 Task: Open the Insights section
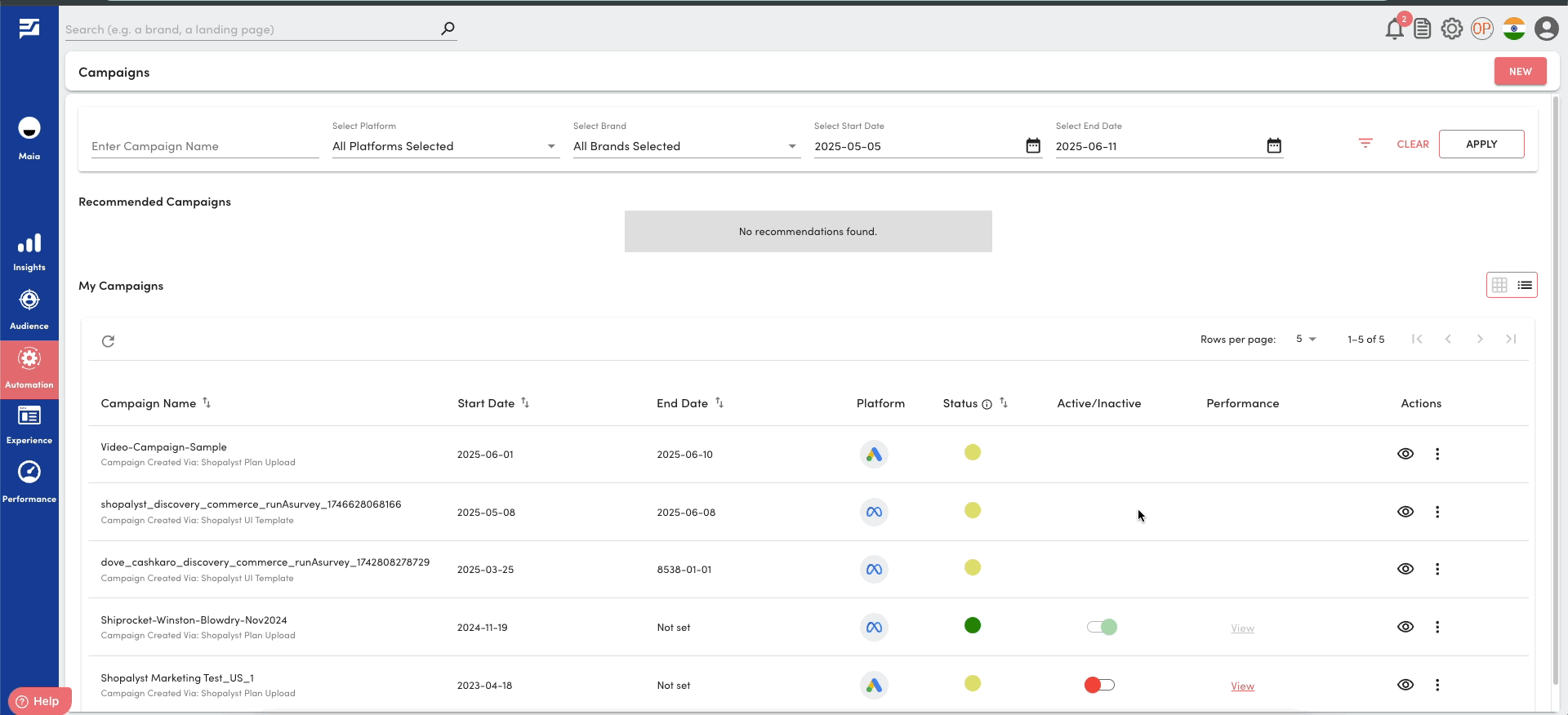[x=29, y=252]
